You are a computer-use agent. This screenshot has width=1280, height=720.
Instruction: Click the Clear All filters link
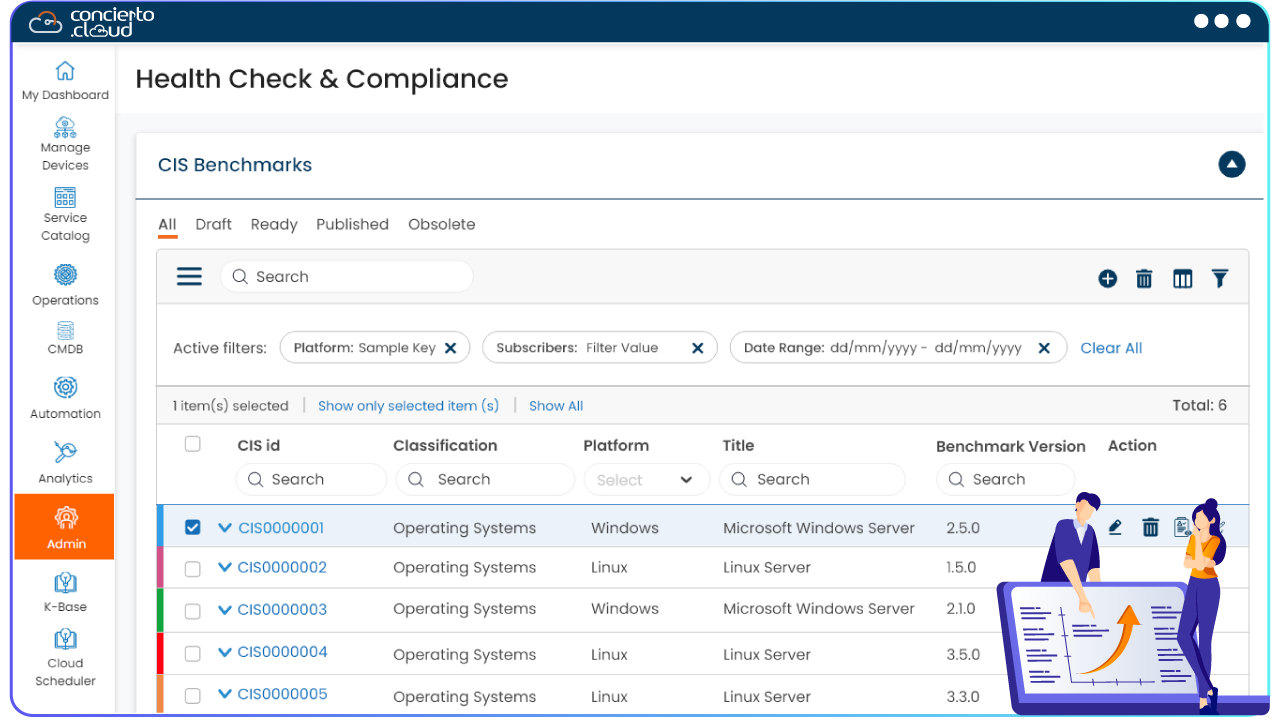pos(1111,348)
